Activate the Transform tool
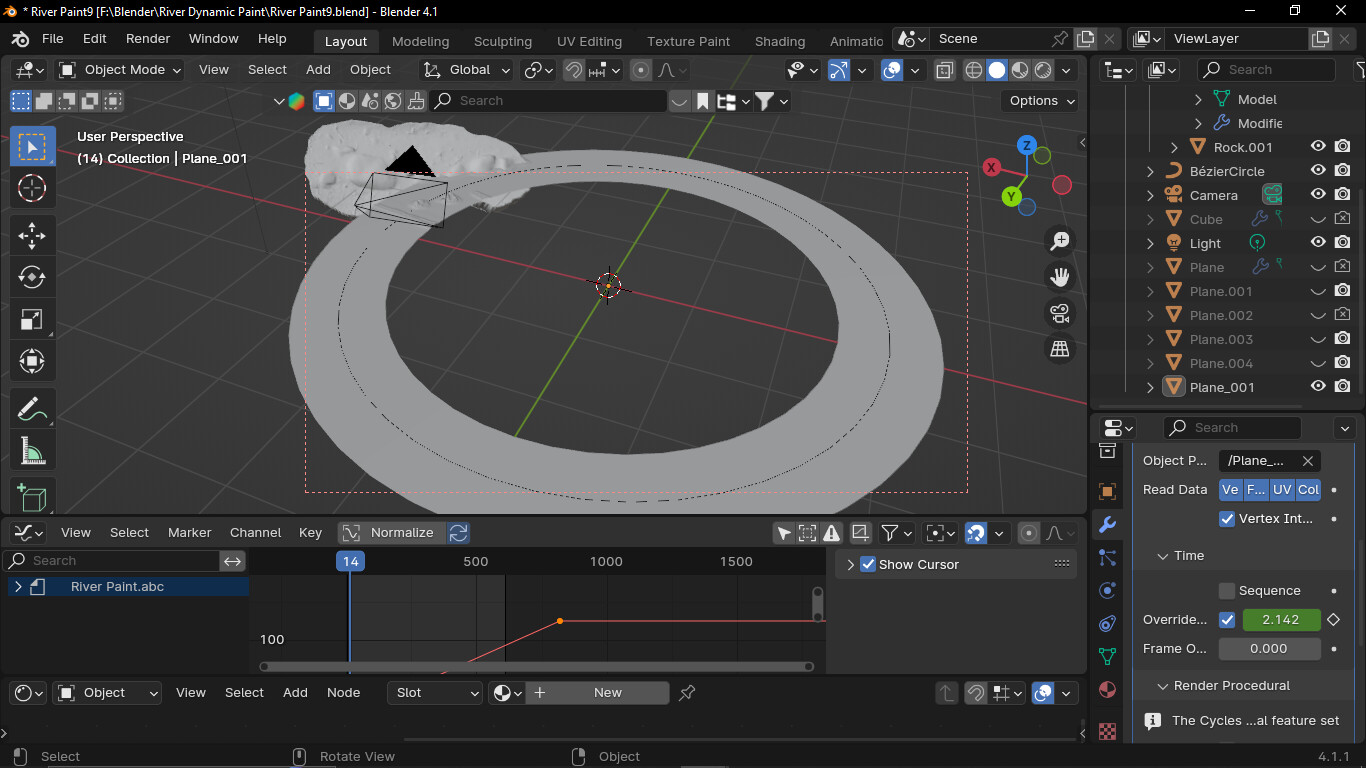Viewport: 1366px width, 768px height. [x=32, y=361]
